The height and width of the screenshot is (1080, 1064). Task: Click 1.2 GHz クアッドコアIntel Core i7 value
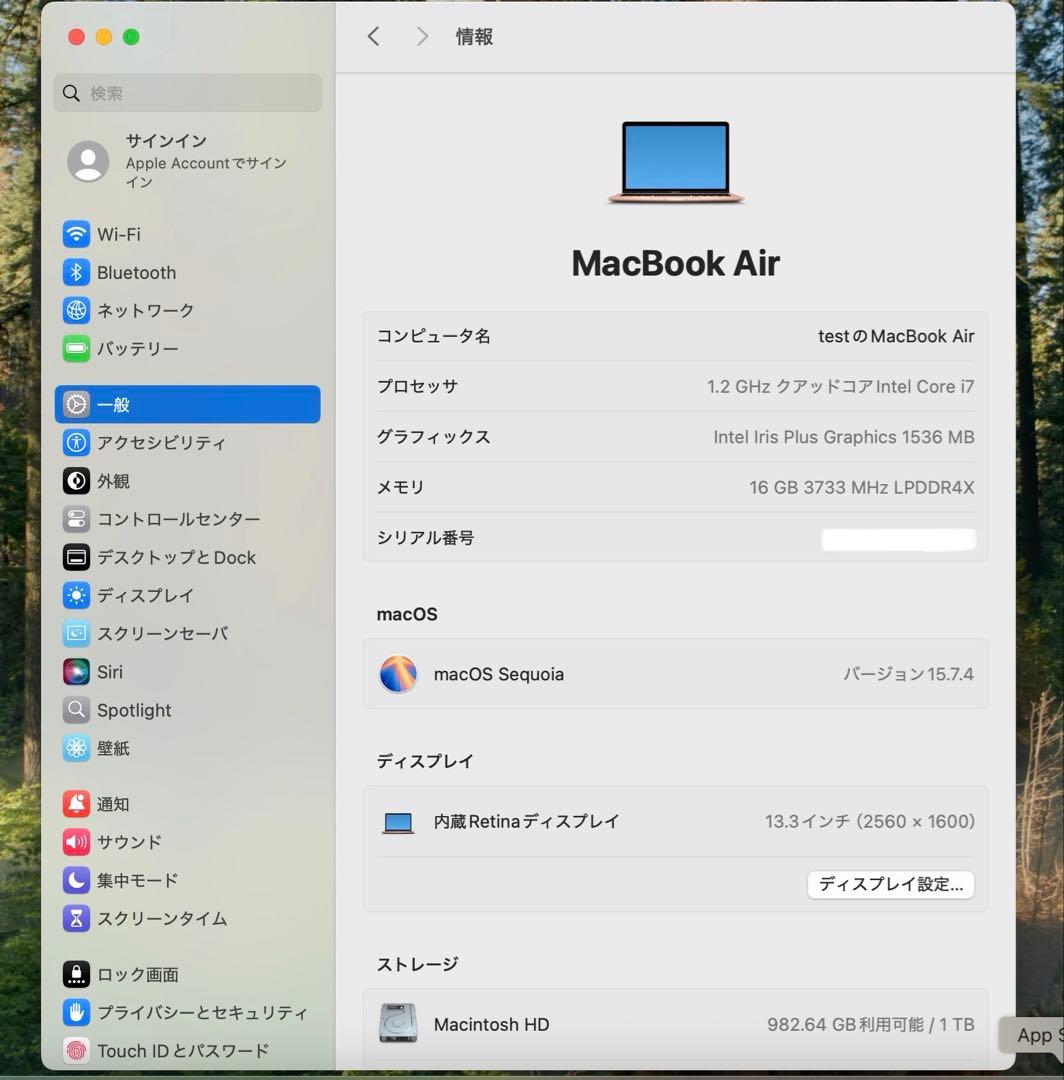click(840, 386)
